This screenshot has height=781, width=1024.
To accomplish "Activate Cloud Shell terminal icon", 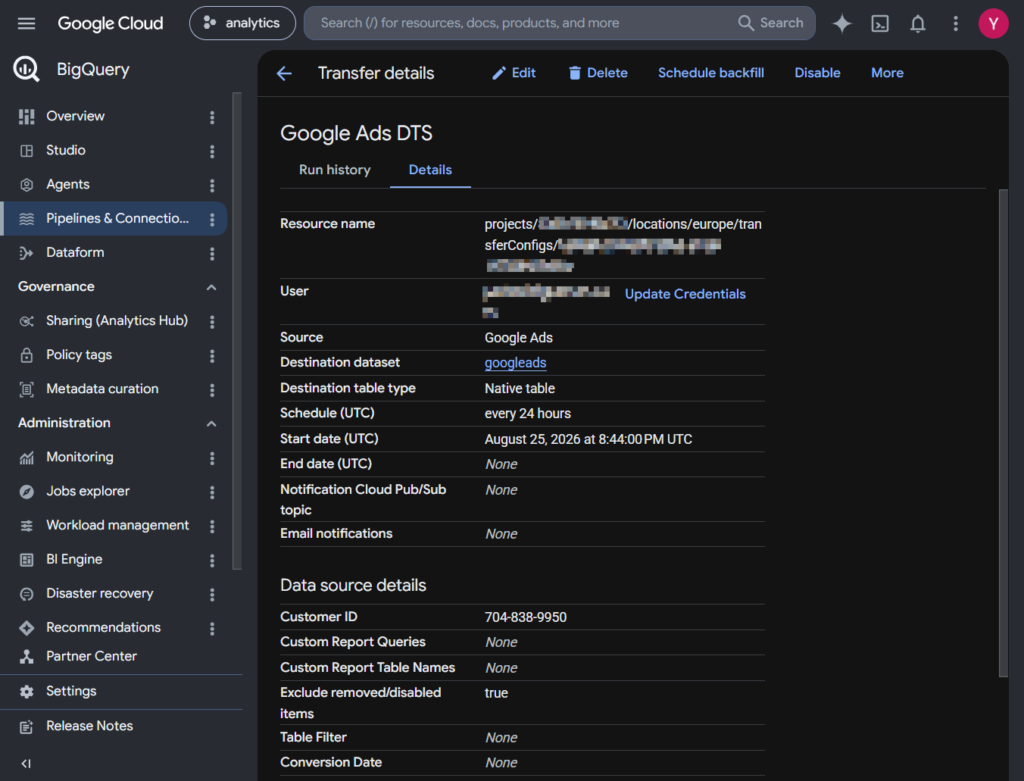I will click(x=880, y=24).
